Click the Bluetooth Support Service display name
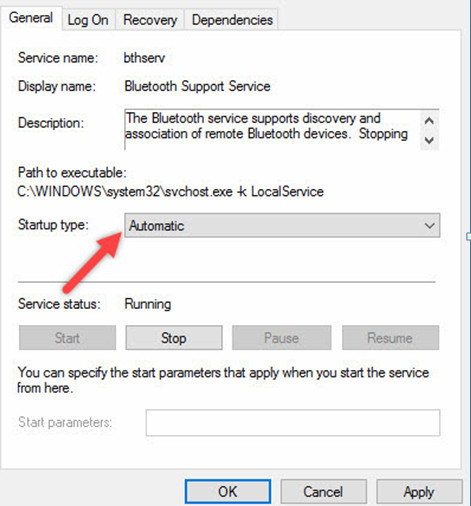Screen dimensions: 471x506 click(x=197, y=86)
